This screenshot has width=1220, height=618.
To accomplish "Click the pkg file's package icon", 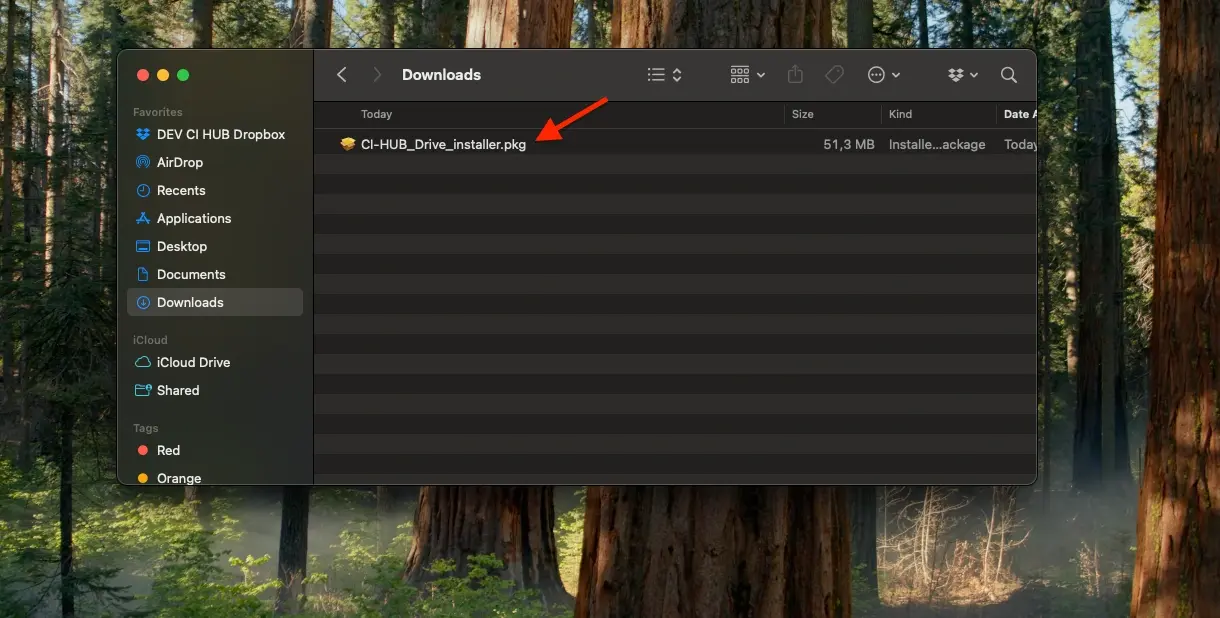I will 348,144.
